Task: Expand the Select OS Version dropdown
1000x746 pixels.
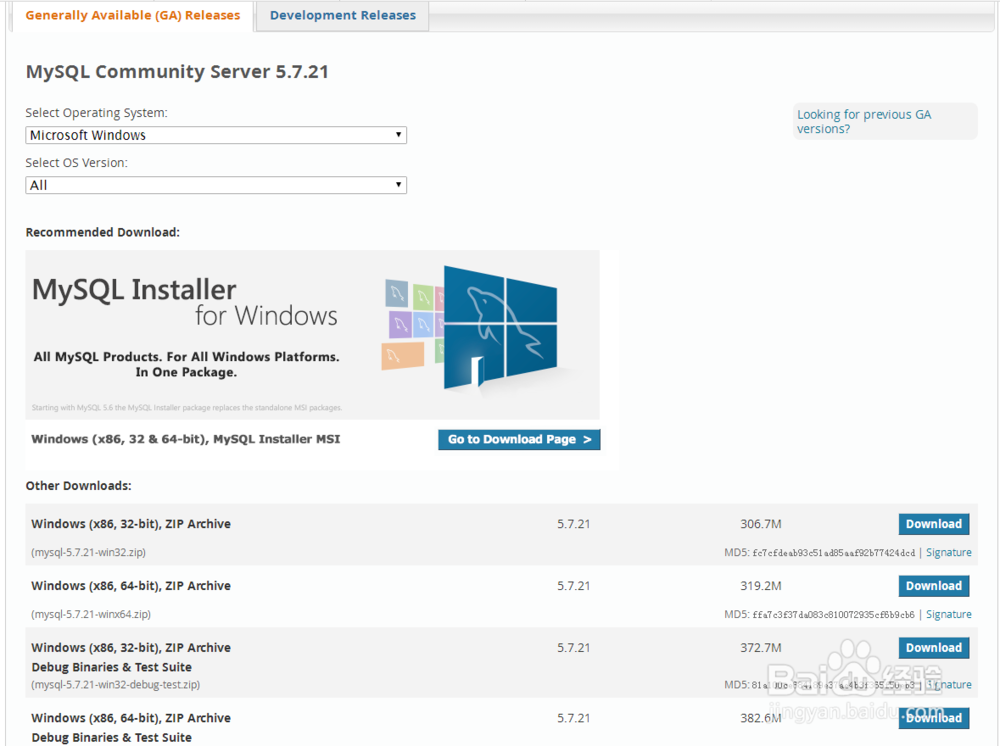Action: pyautogui.click(x=216, y=186)
